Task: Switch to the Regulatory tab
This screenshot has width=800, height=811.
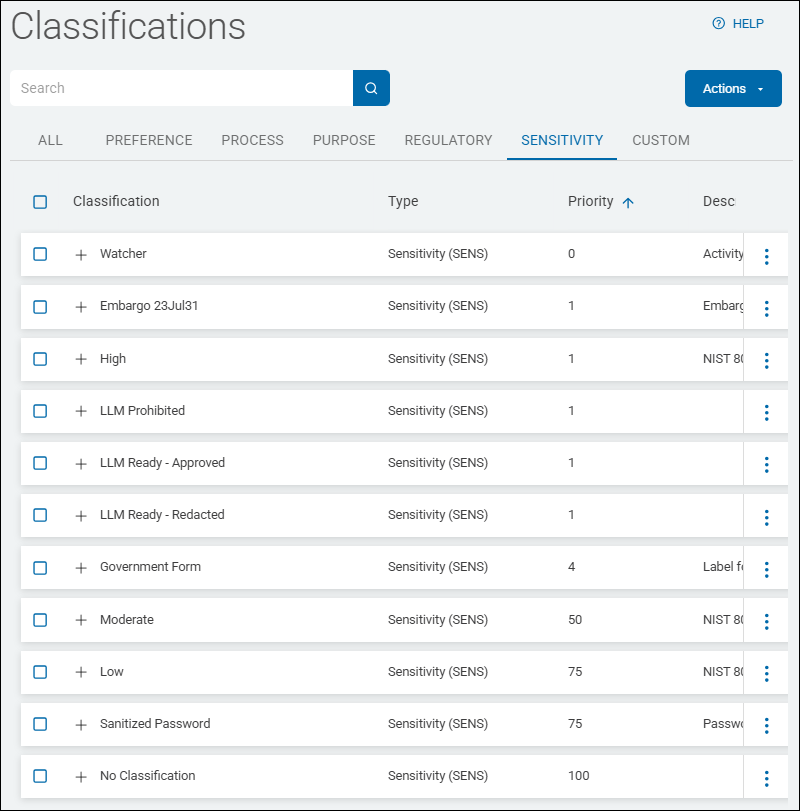Action: pyautogui.click(x=448, y=140)
